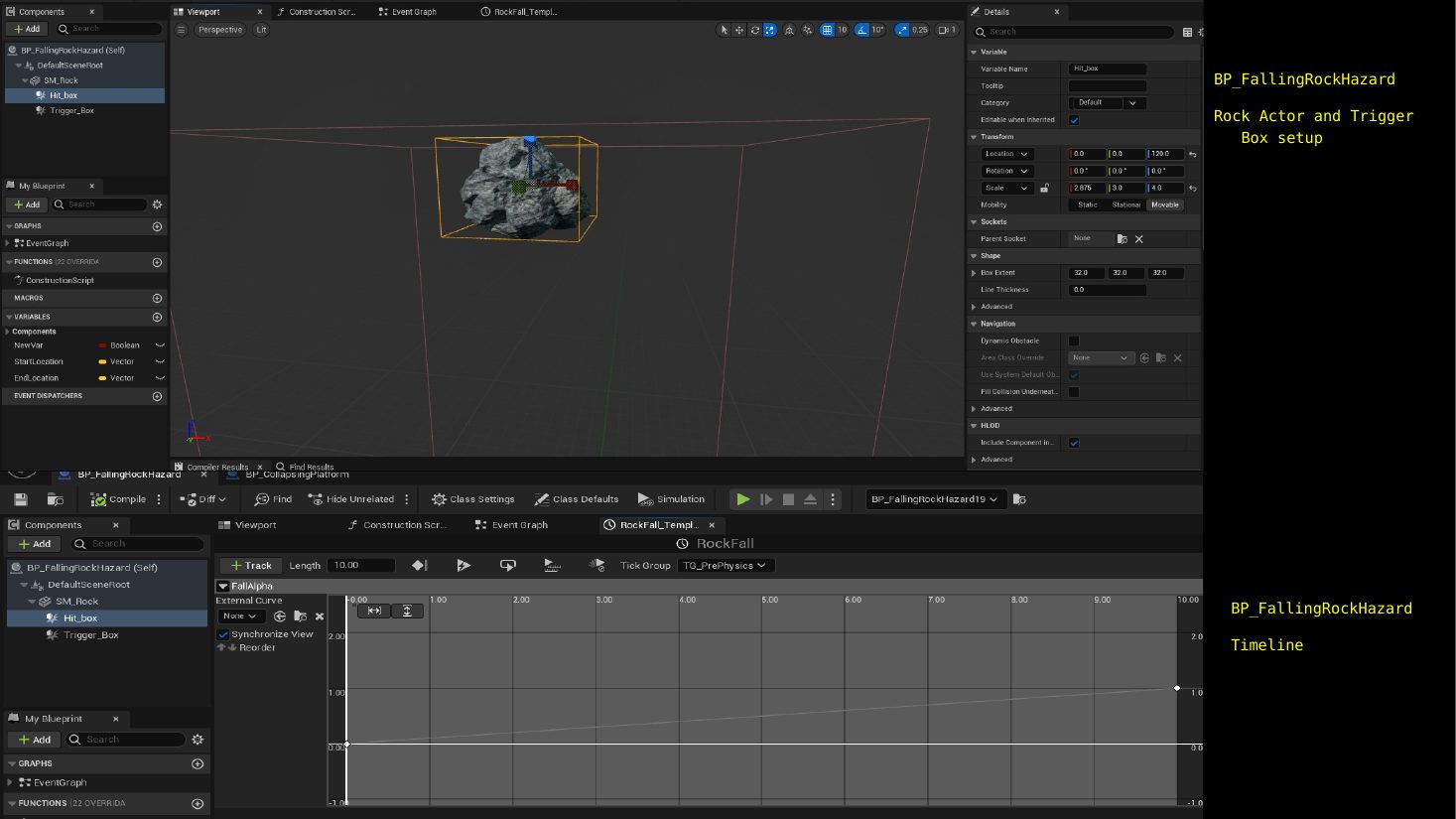Switch to the Compiler Results tab
The image size is (1456, 819).
point(217,467)
